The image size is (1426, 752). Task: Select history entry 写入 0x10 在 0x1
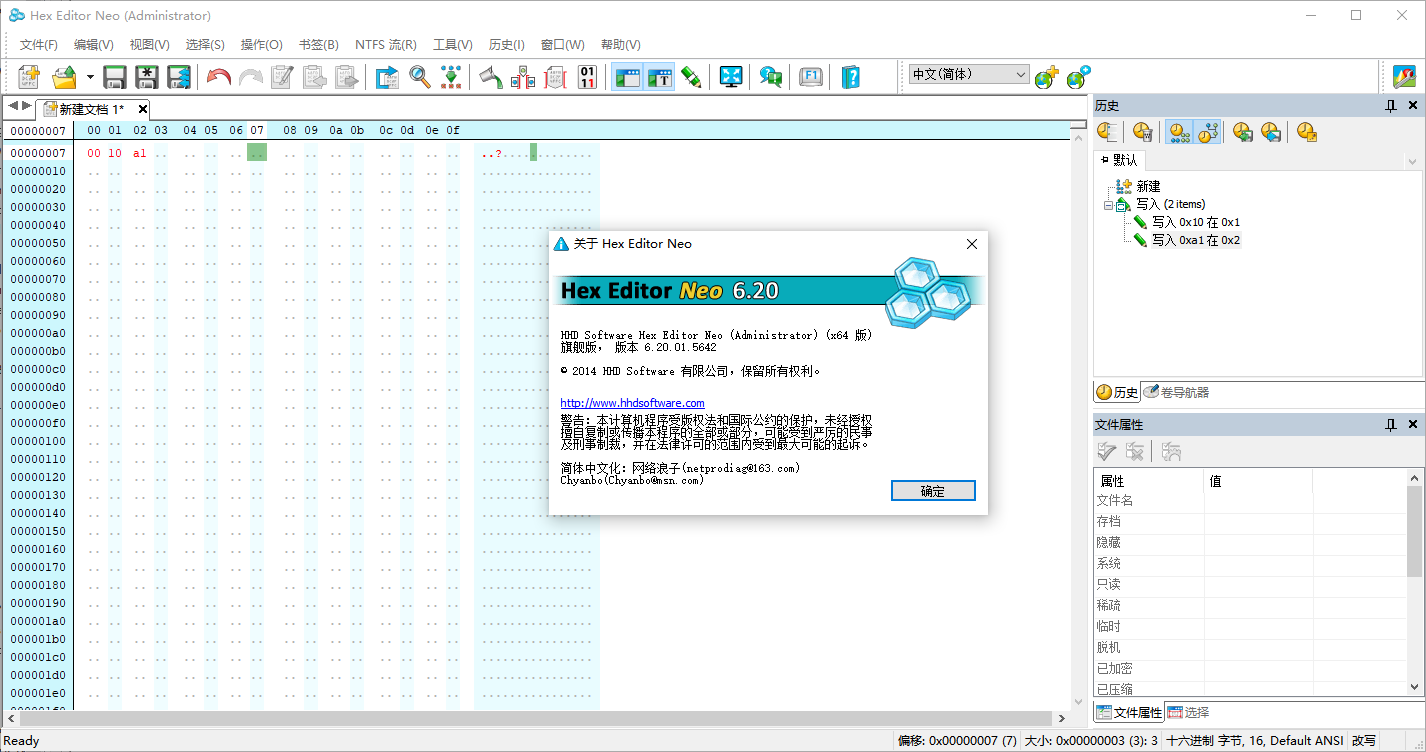coord(1195,222)
